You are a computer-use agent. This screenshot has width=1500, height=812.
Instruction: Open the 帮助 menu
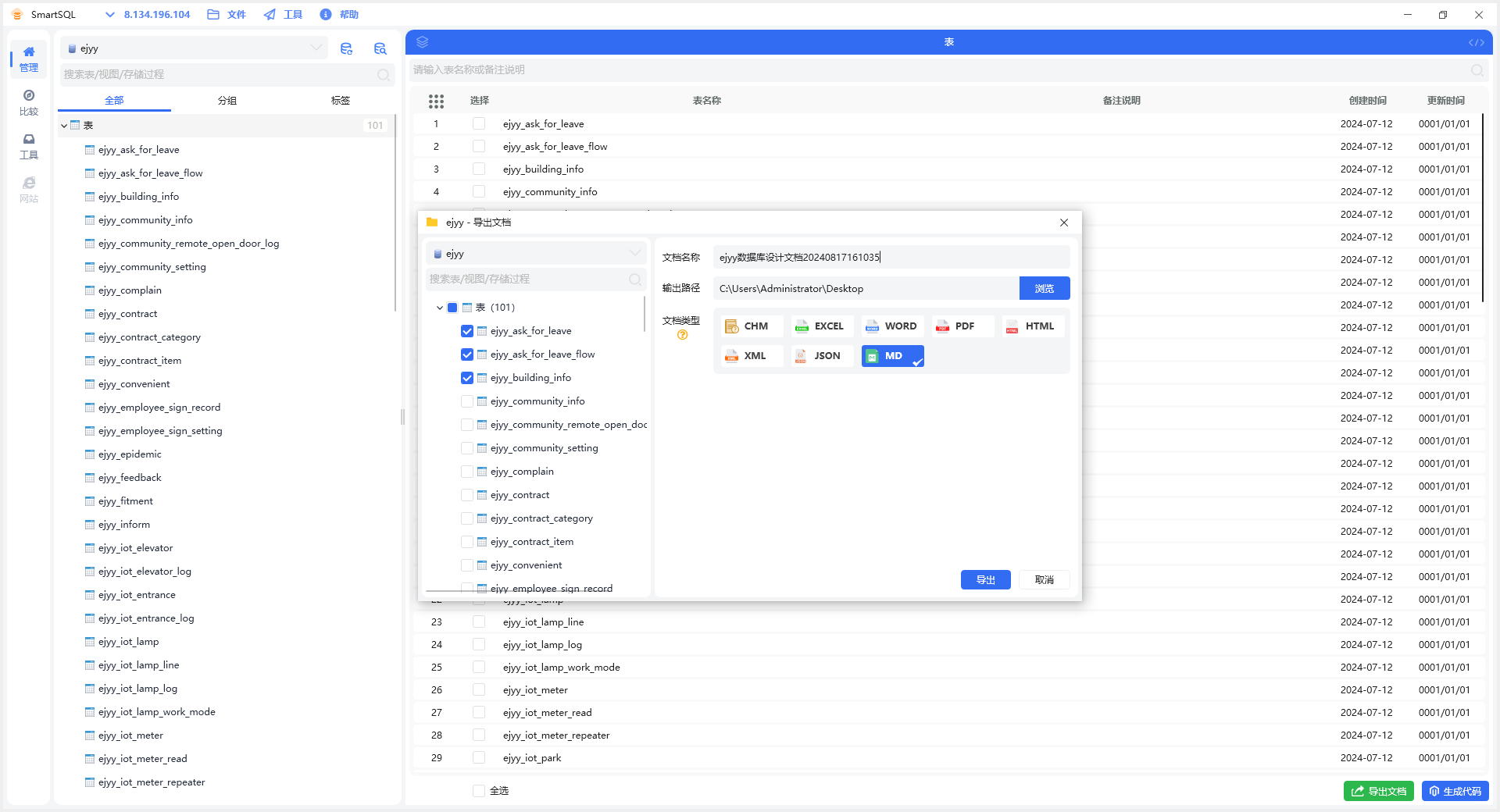click(340, 15)
